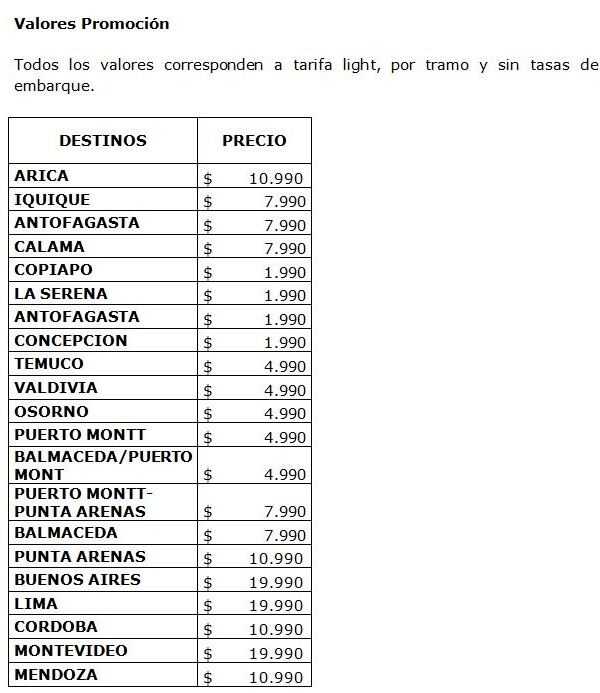Screen dimensions: 600x693
Task: Click the ARICA destination cell
Action: click(x=103, y=175)
